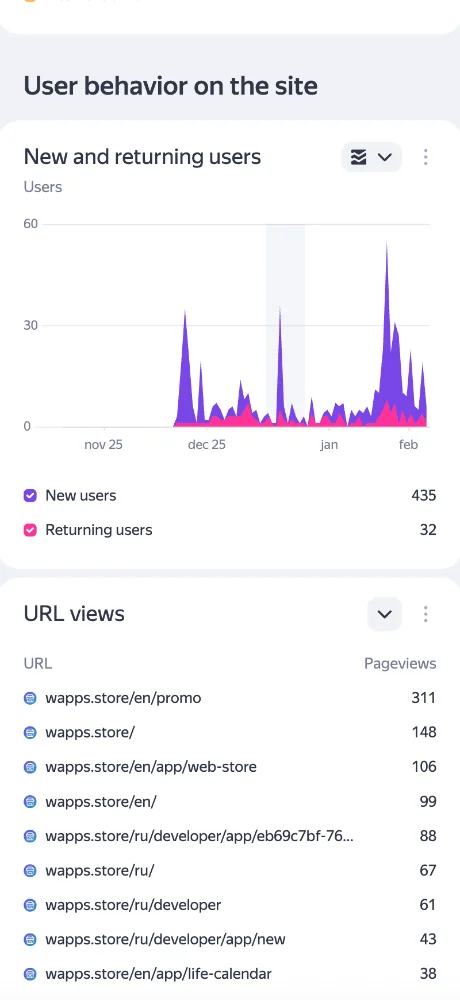Screen dimensions: 460x1000
Task: Click site icon beside developer/app/eb69c7bf row
Action: tap(30, 836)
